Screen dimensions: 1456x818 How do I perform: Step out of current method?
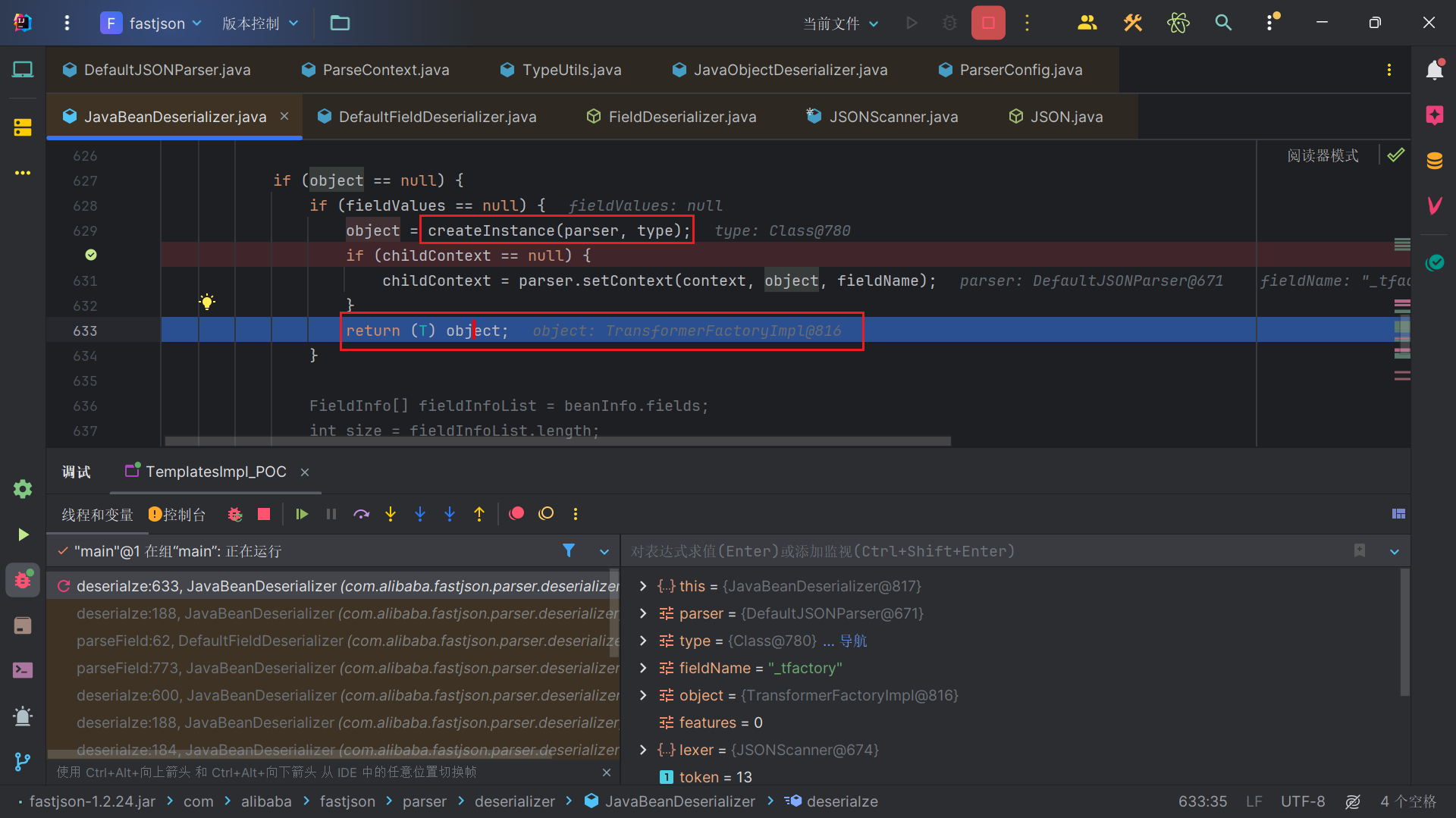coord(479,514)
